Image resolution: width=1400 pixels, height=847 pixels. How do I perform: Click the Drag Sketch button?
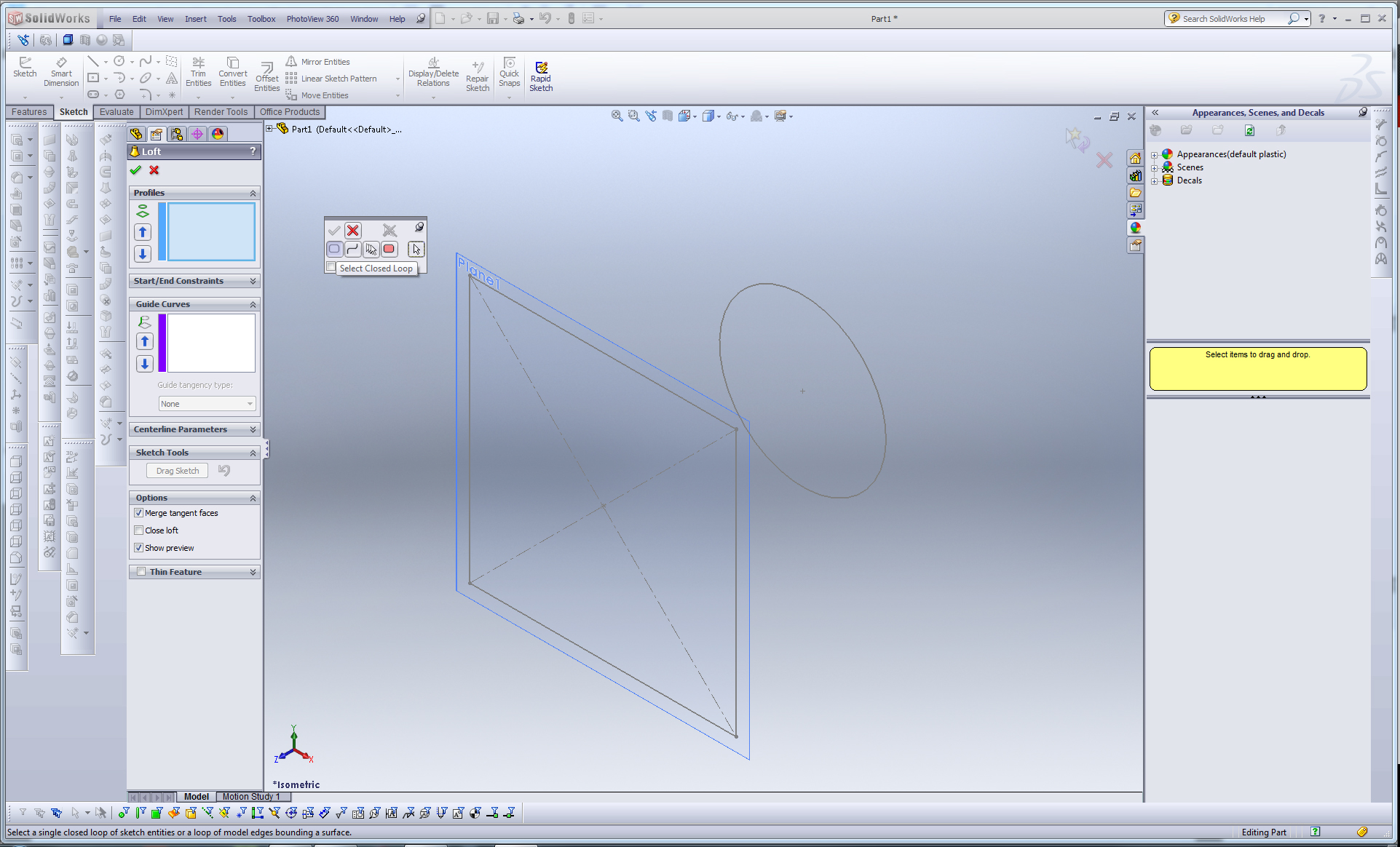[178, 471]
